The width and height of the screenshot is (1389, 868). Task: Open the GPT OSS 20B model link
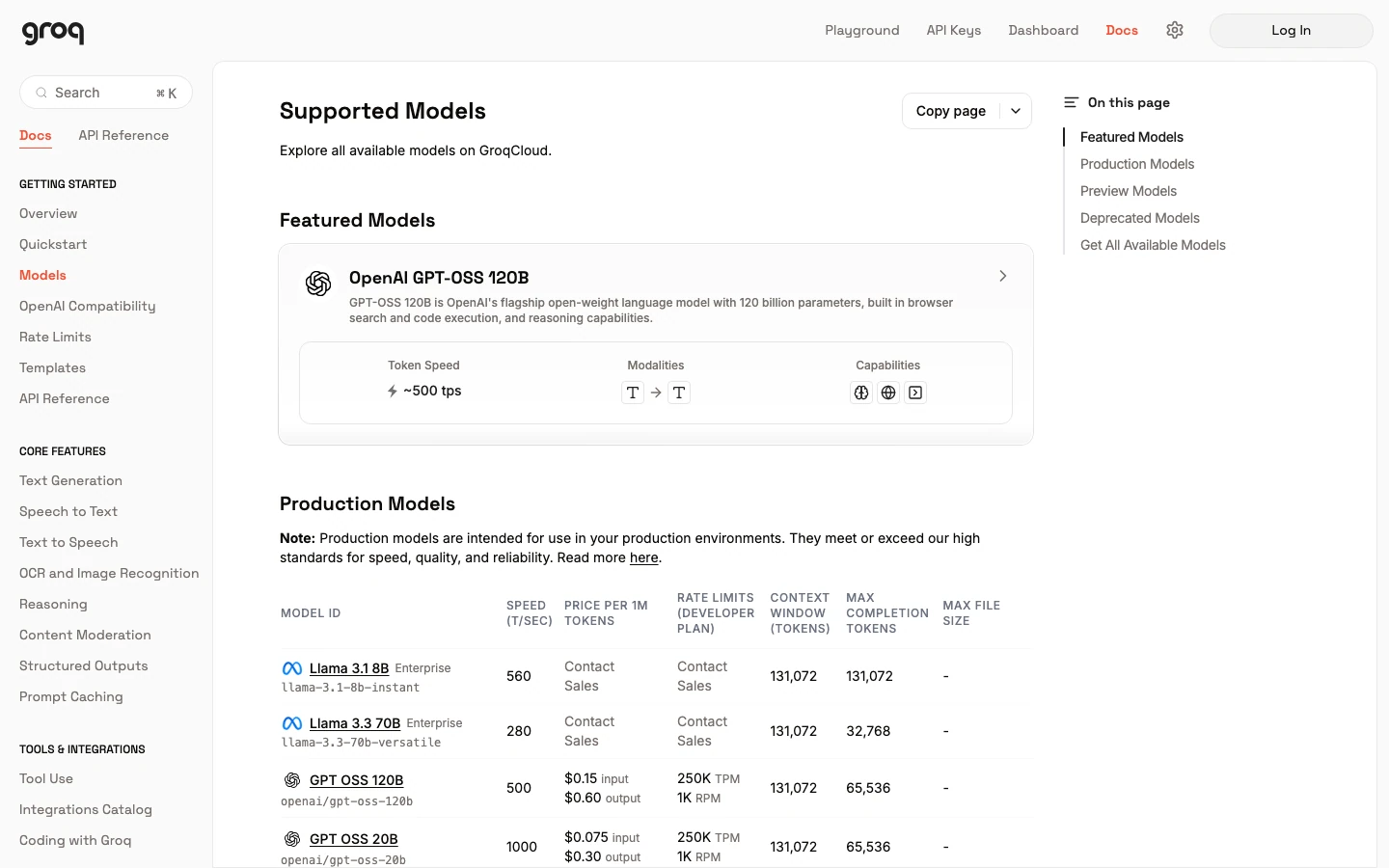pos(354,839)
